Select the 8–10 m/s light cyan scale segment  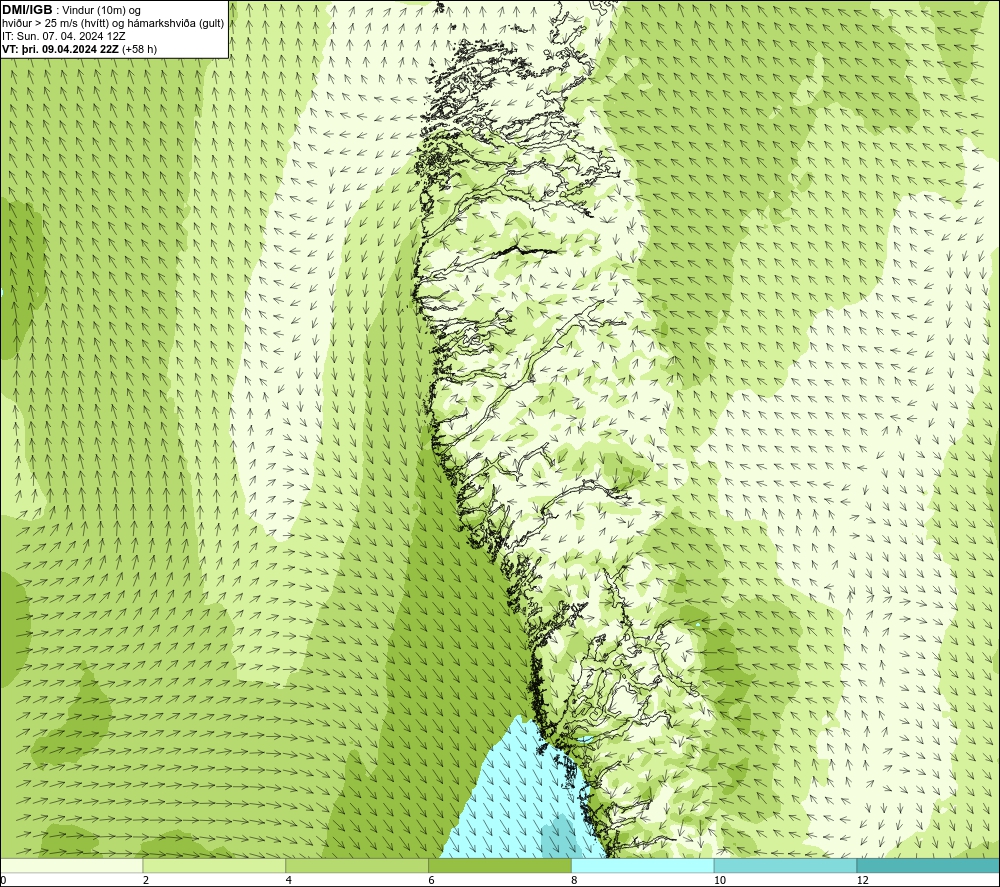[x=643, y=866]
